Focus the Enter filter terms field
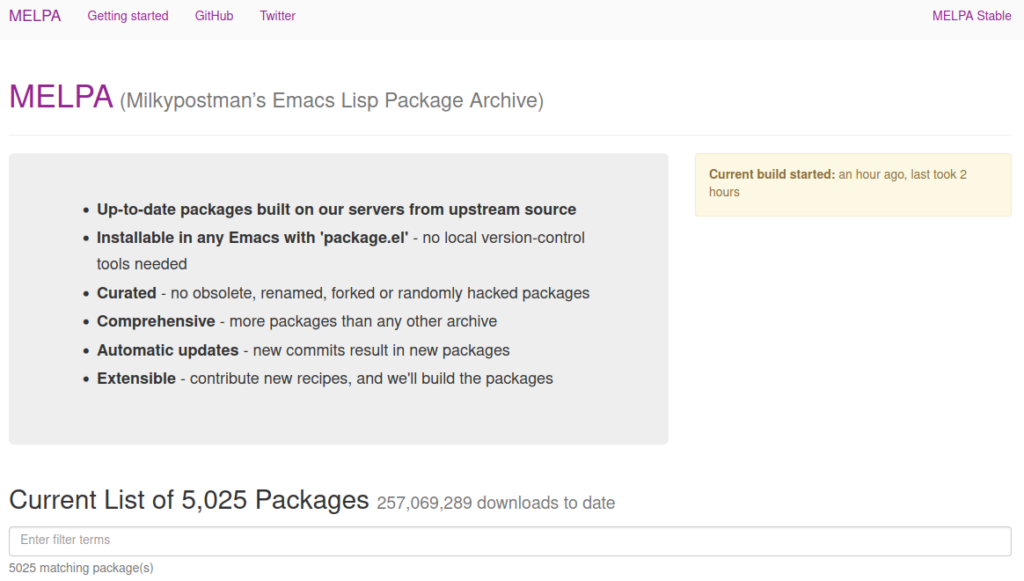This screenshot has height=581, width=1024. tap(510, 541)
